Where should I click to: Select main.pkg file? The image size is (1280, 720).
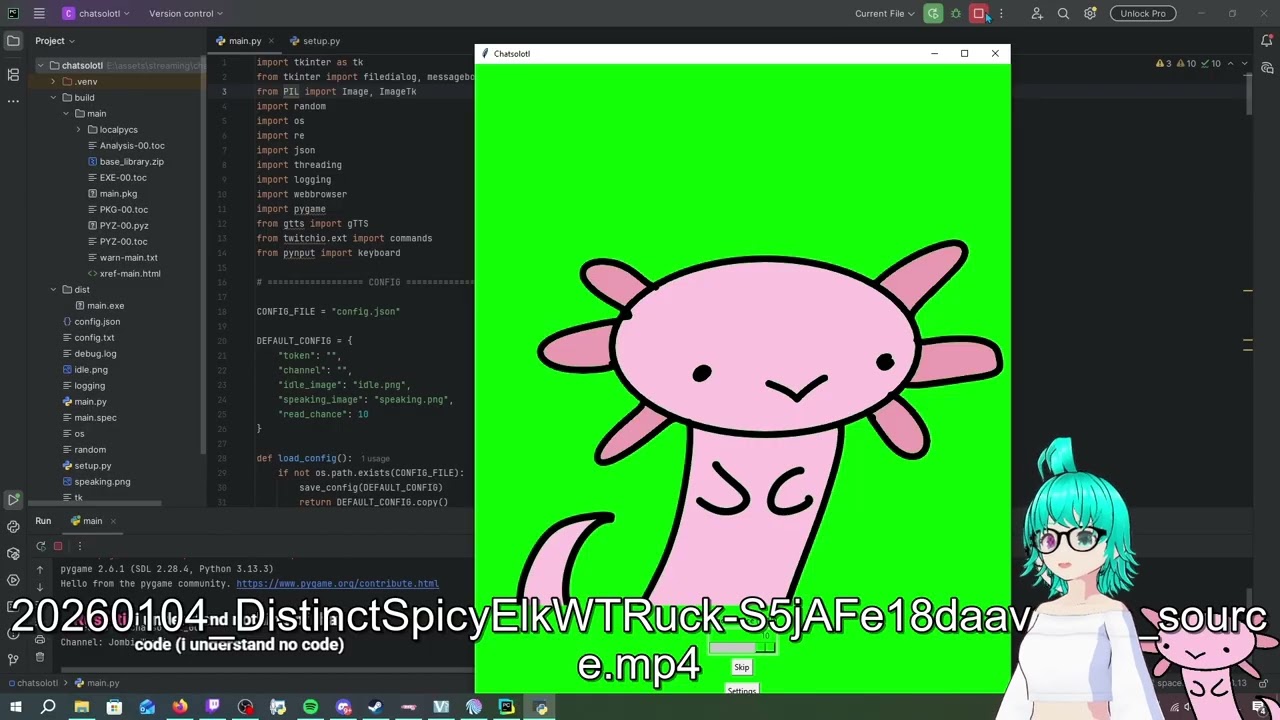tap(112, 194)
